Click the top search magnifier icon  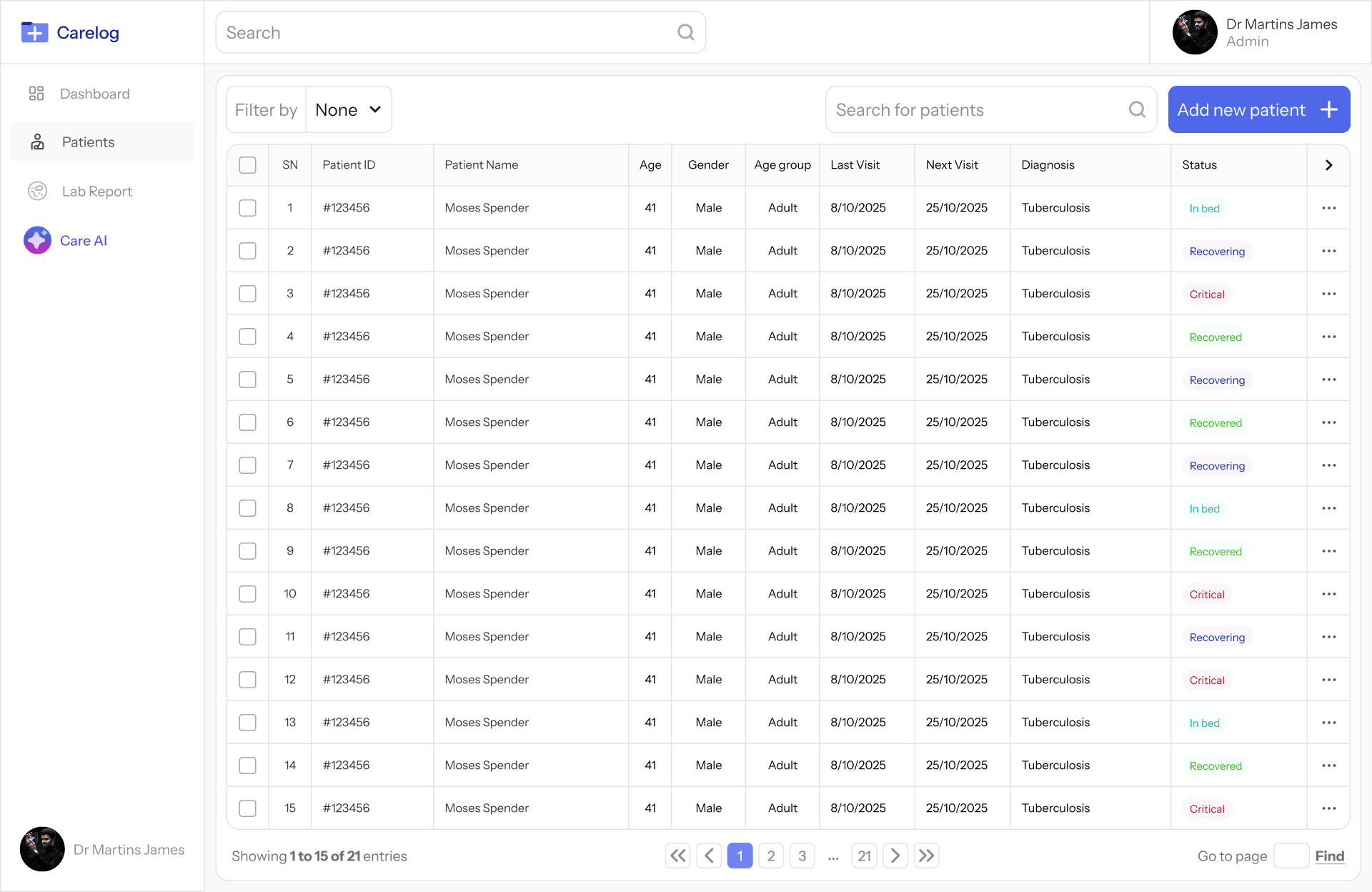685,33
